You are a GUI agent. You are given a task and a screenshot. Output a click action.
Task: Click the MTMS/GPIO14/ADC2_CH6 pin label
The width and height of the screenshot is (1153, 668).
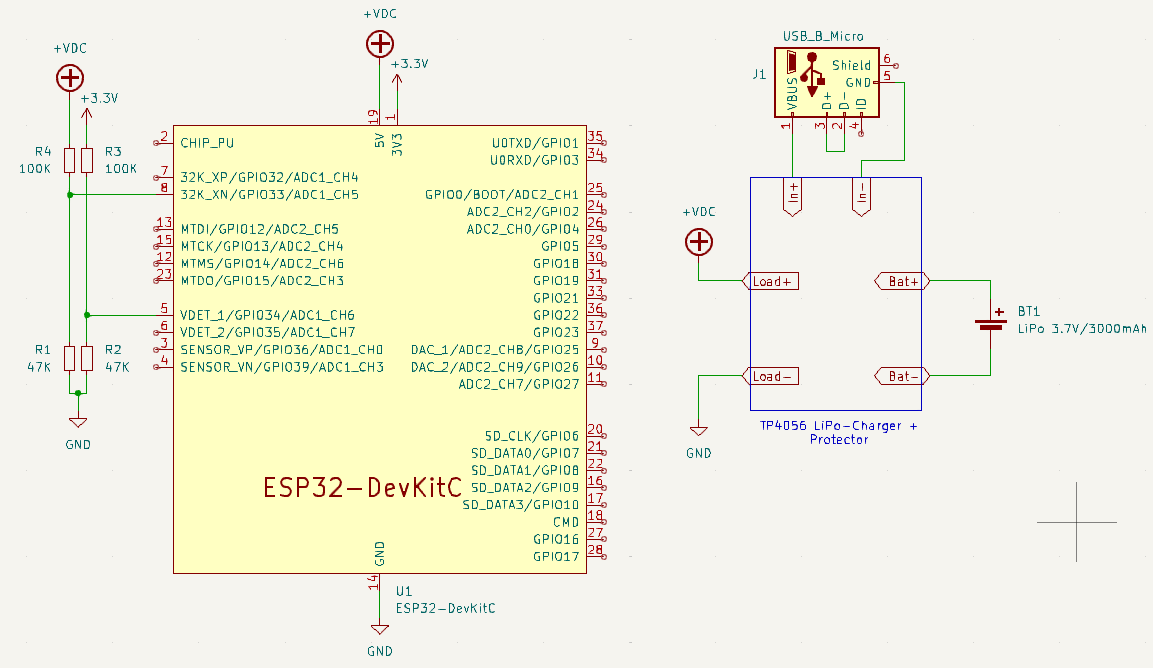point(262,263)
